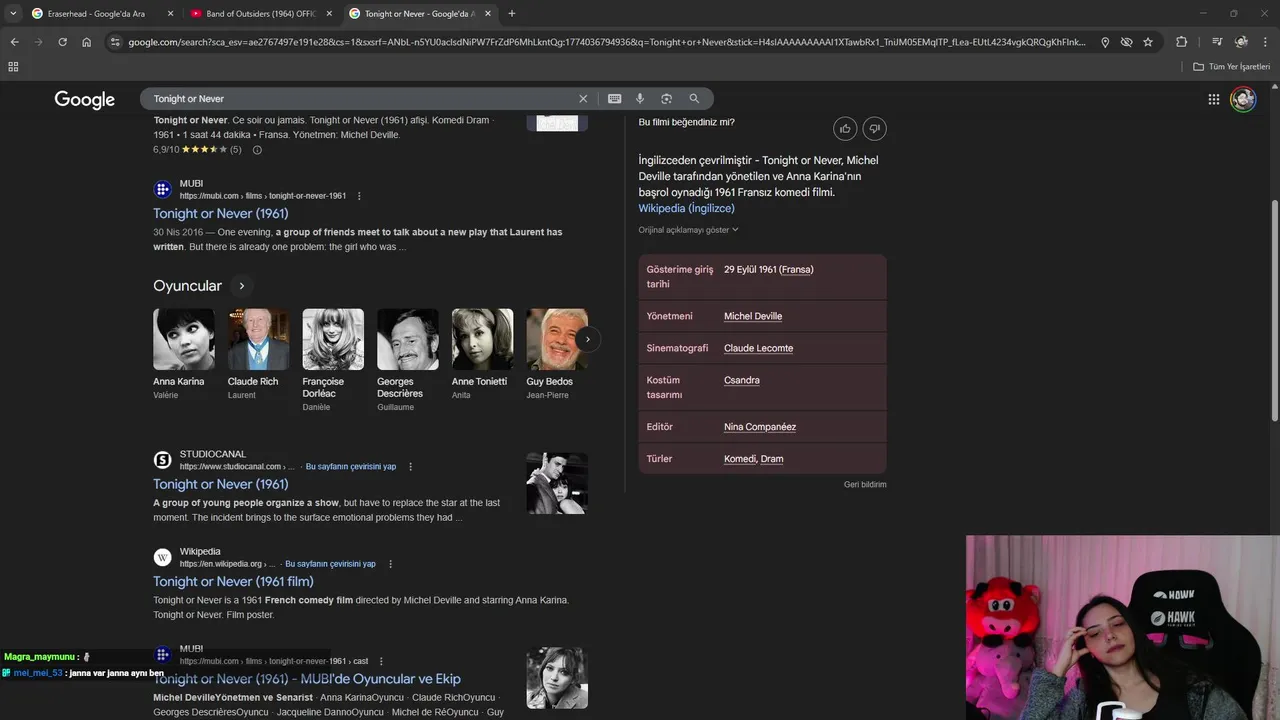Viewport: 1280px width, 720px height.
Task: Open the tab search dropdown arrow
Action: point(13,13)
